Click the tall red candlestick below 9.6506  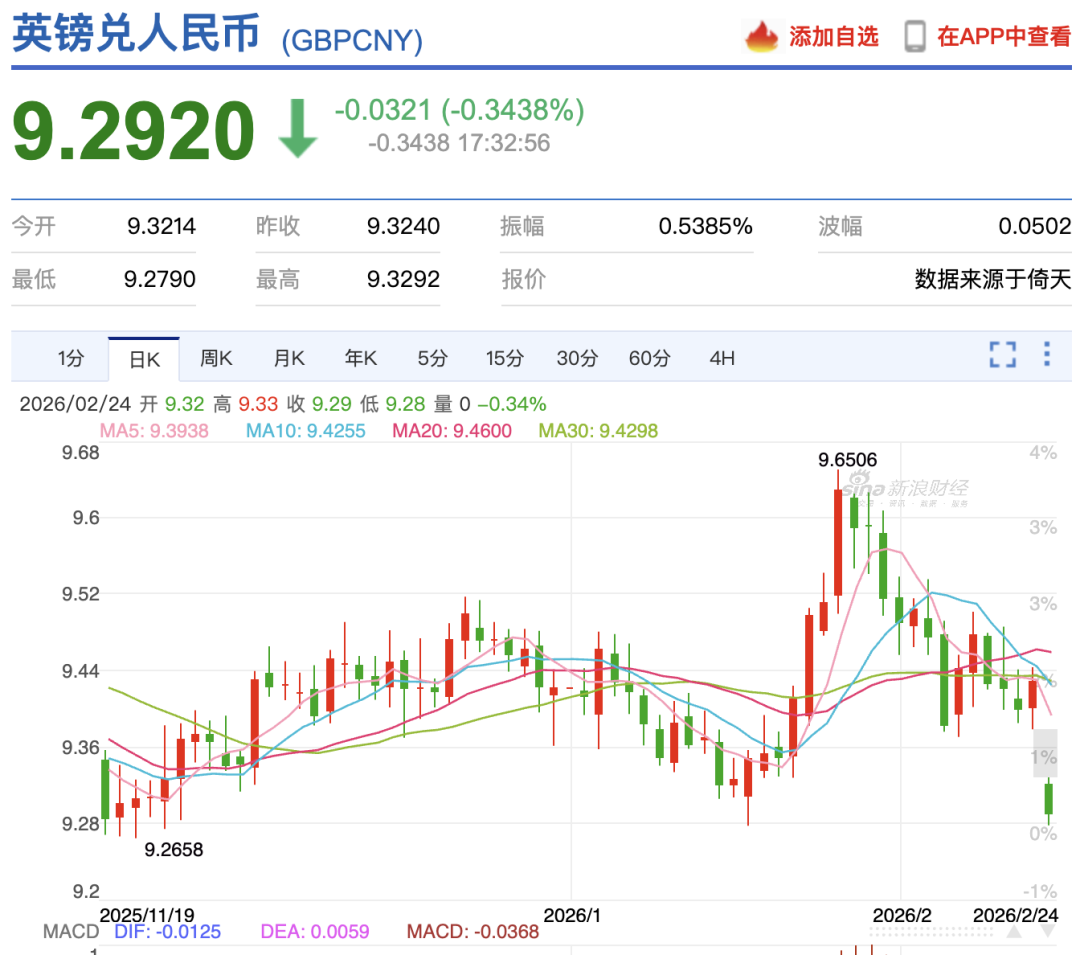pyautogui.click(x=838, y=543)
